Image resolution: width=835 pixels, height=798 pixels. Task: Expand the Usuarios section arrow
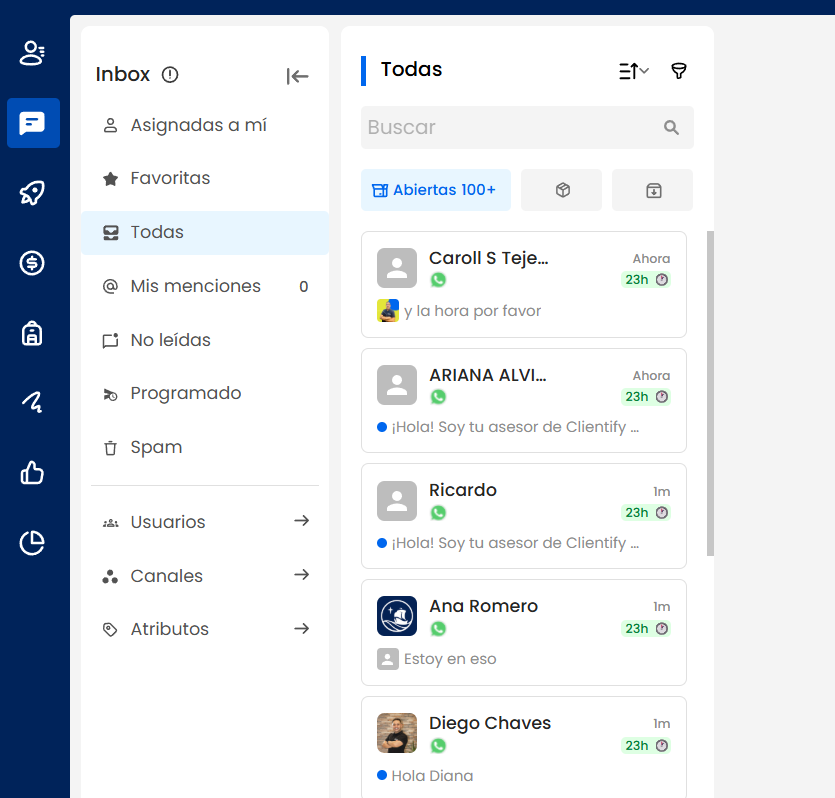tap(301, 521)
